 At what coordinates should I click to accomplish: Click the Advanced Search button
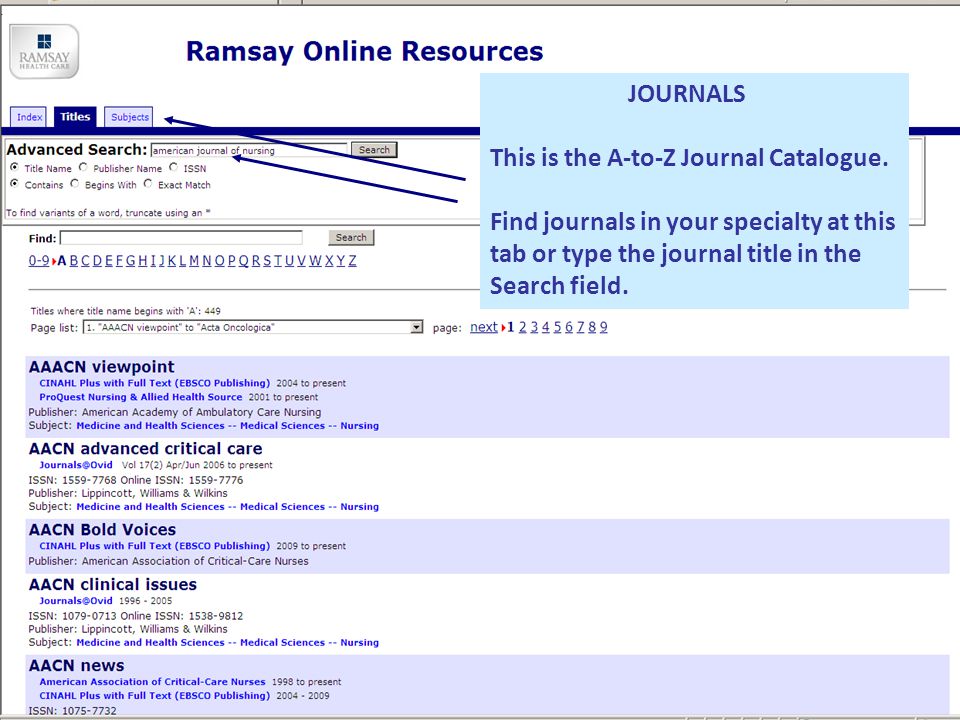coord(374,150)
